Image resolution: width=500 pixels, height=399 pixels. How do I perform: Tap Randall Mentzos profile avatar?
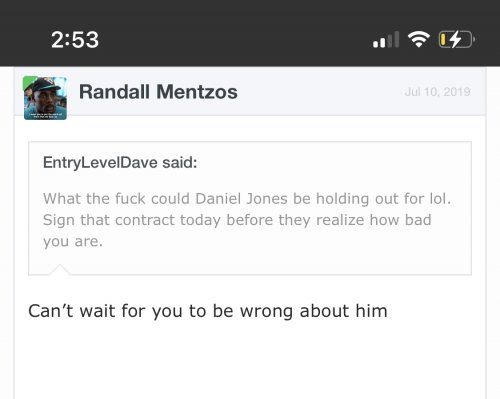tap(45, 98)
